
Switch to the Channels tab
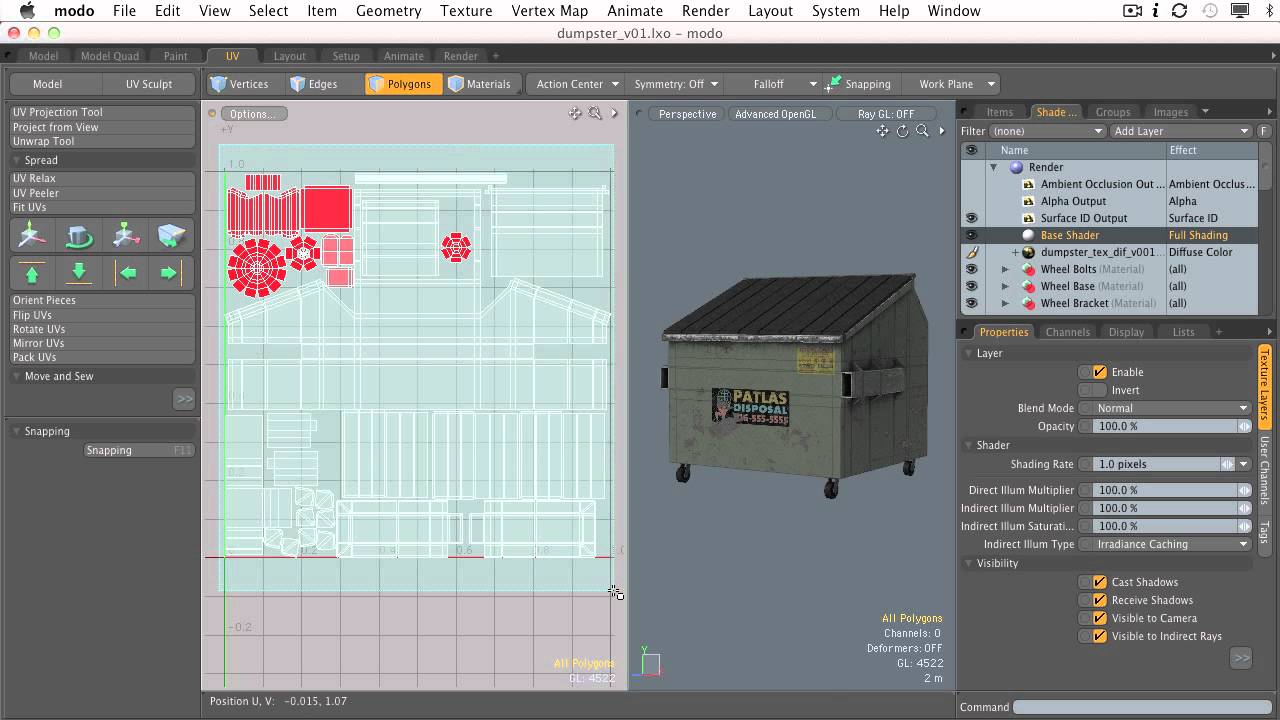coord(1067,332)
